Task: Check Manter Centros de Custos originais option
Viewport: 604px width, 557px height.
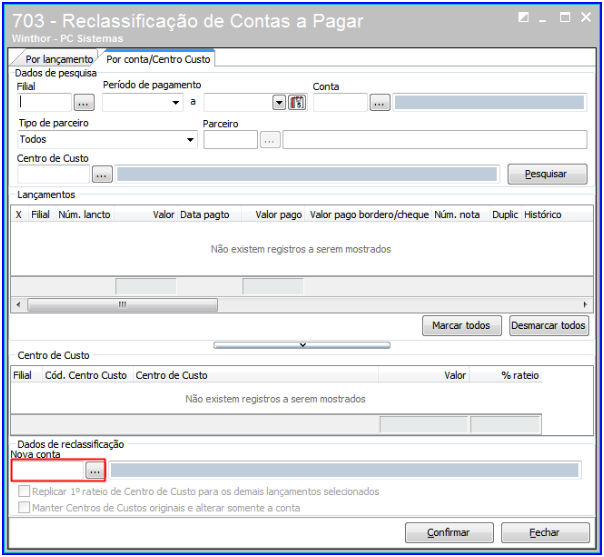Action: click(x=24, y=507)
